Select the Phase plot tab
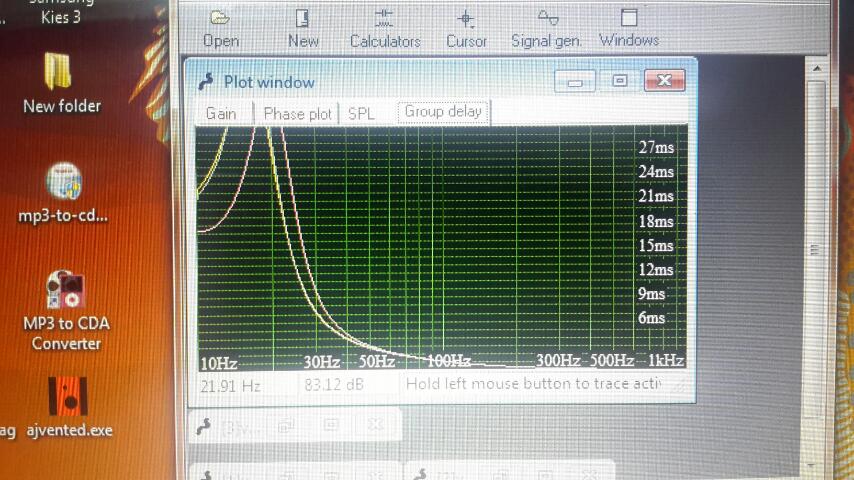The height and width of the screenshot is (480, 854). click(297, 114)
